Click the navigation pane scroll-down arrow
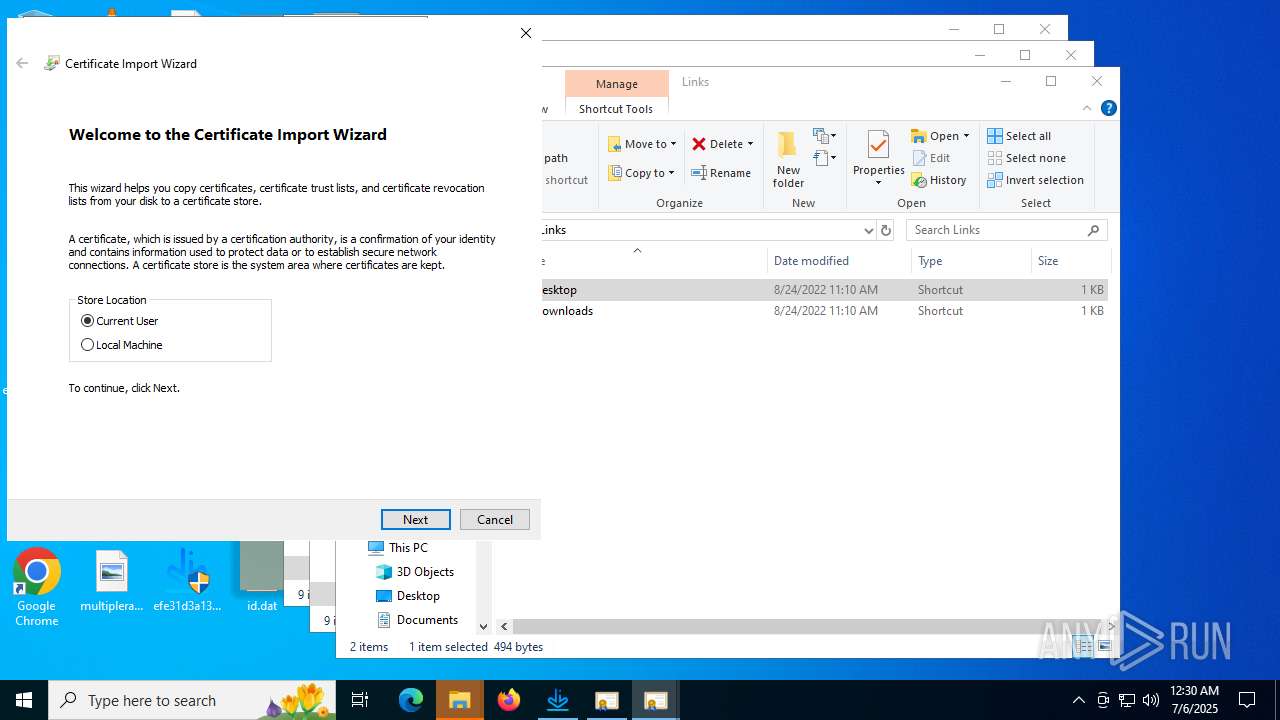The height and width of the screenshot is (720, 1280). 484,626
